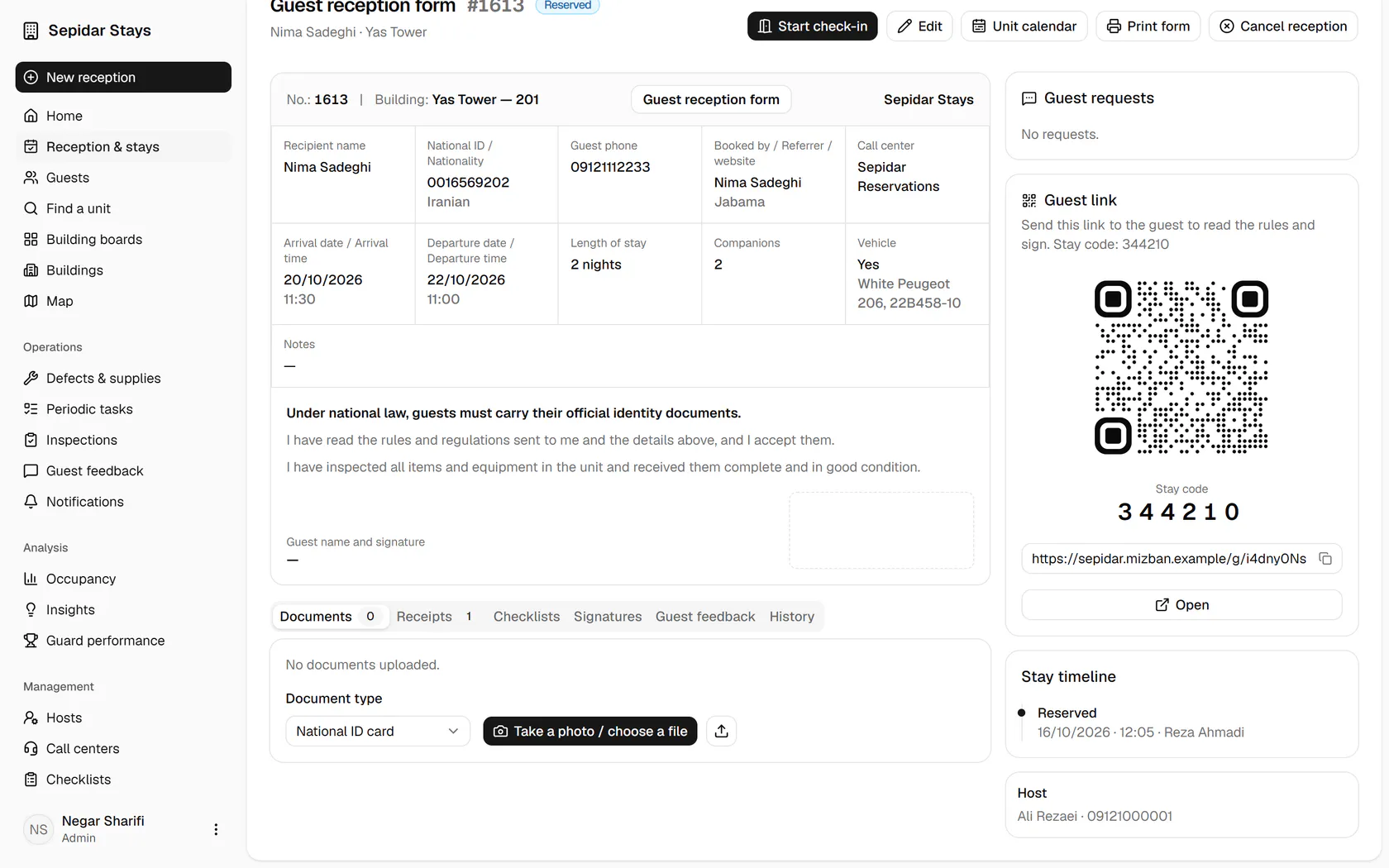
Task: View Occupancy analysis
Action: coord(123,579)
